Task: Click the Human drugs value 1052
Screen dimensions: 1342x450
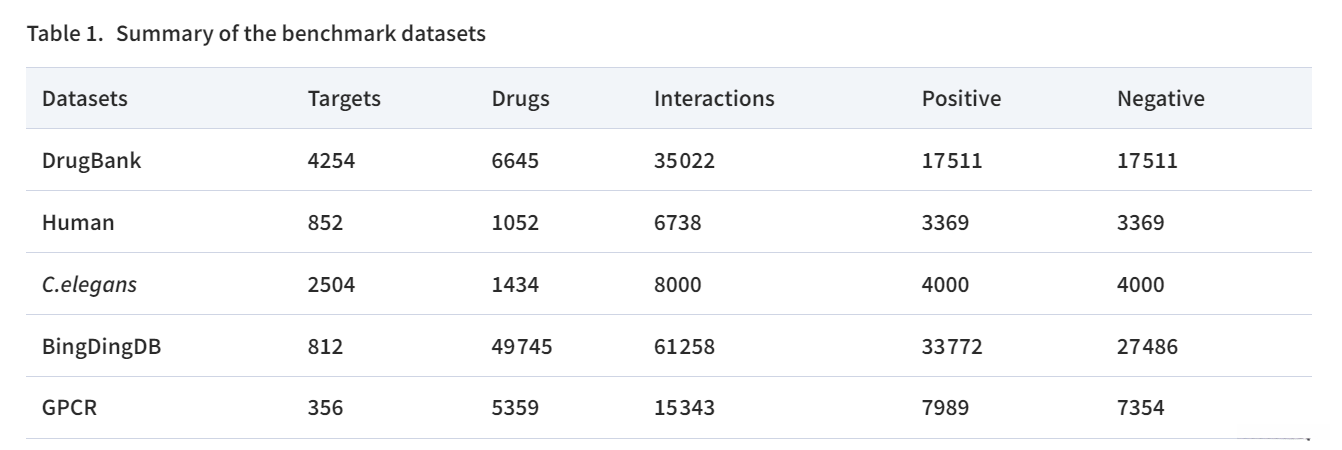Action: pyautogui.click(x=515, y=222)
